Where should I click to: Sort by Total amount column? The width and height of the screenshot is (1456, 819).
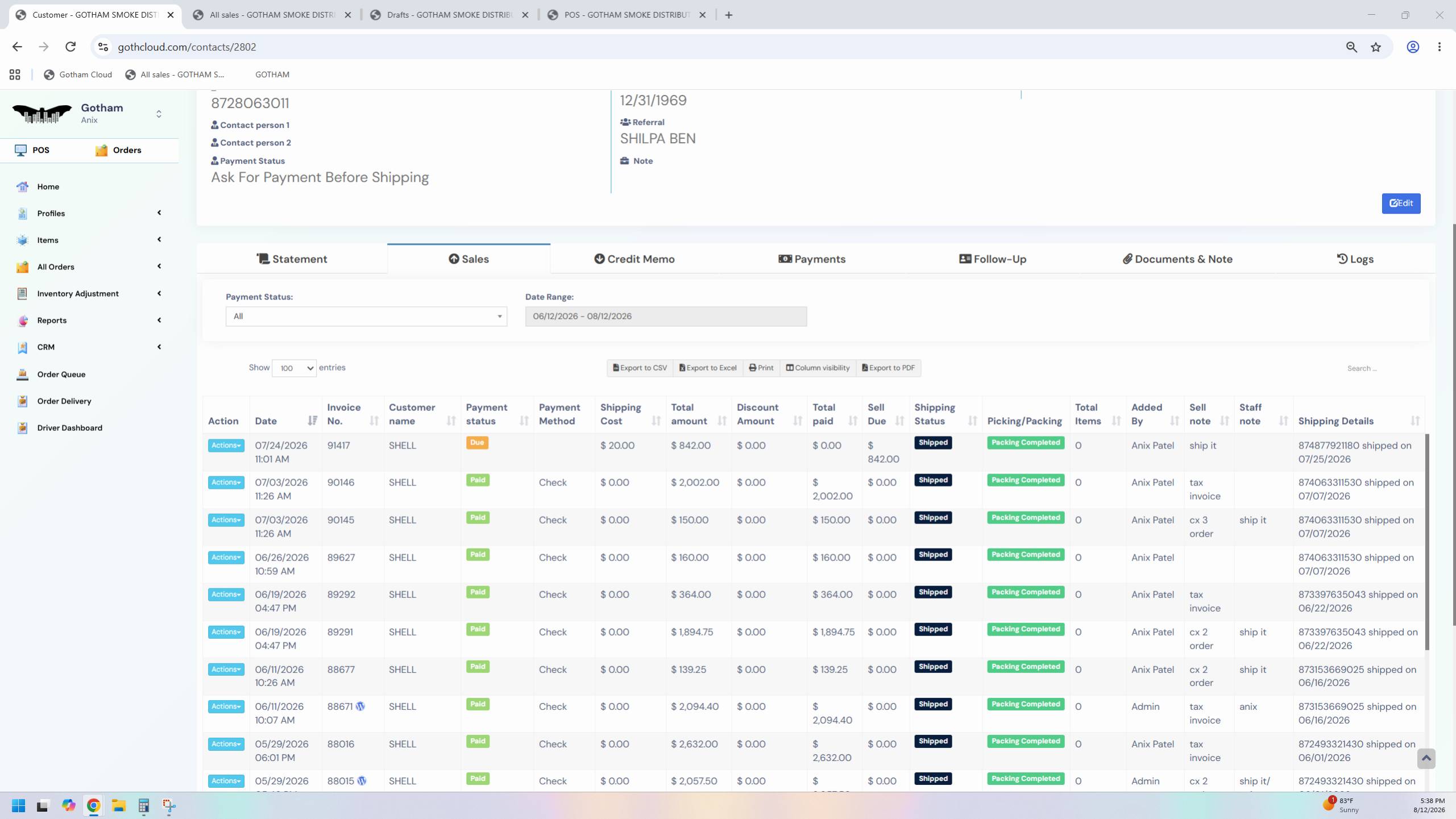[699, 414]
